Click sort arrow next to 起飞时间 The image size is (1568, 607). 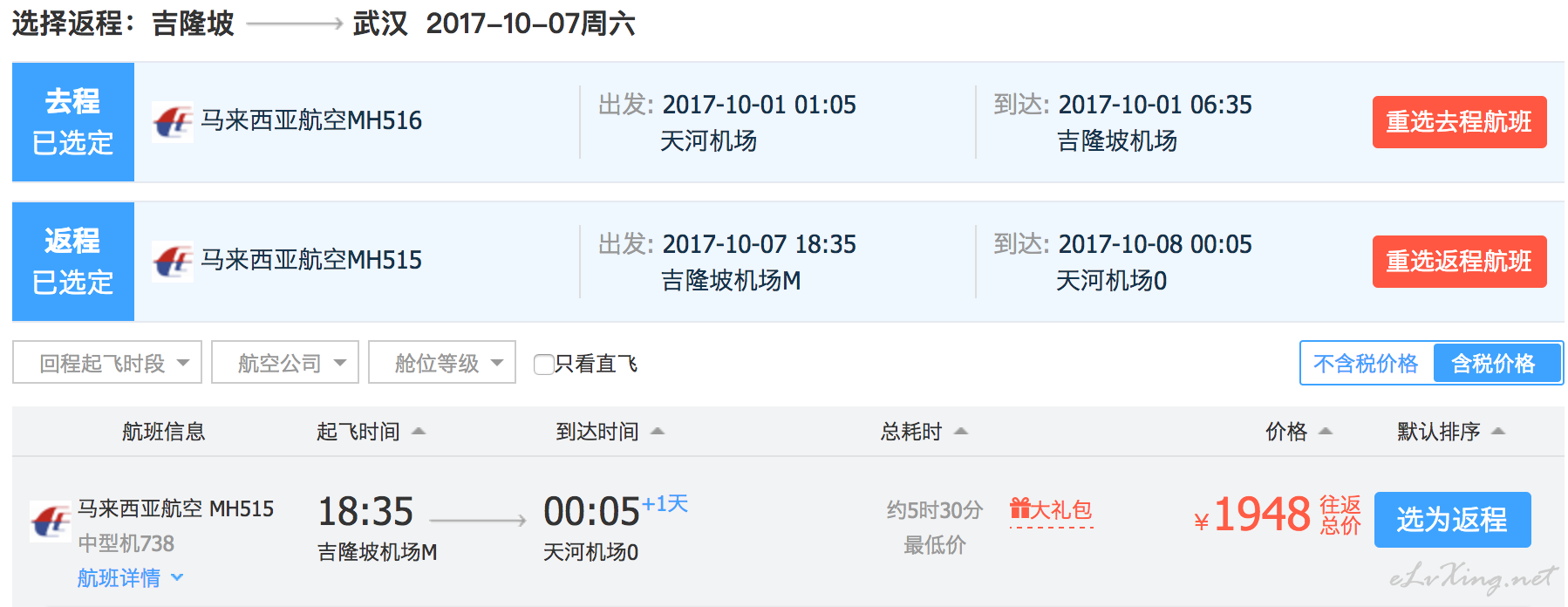point(419,431)
